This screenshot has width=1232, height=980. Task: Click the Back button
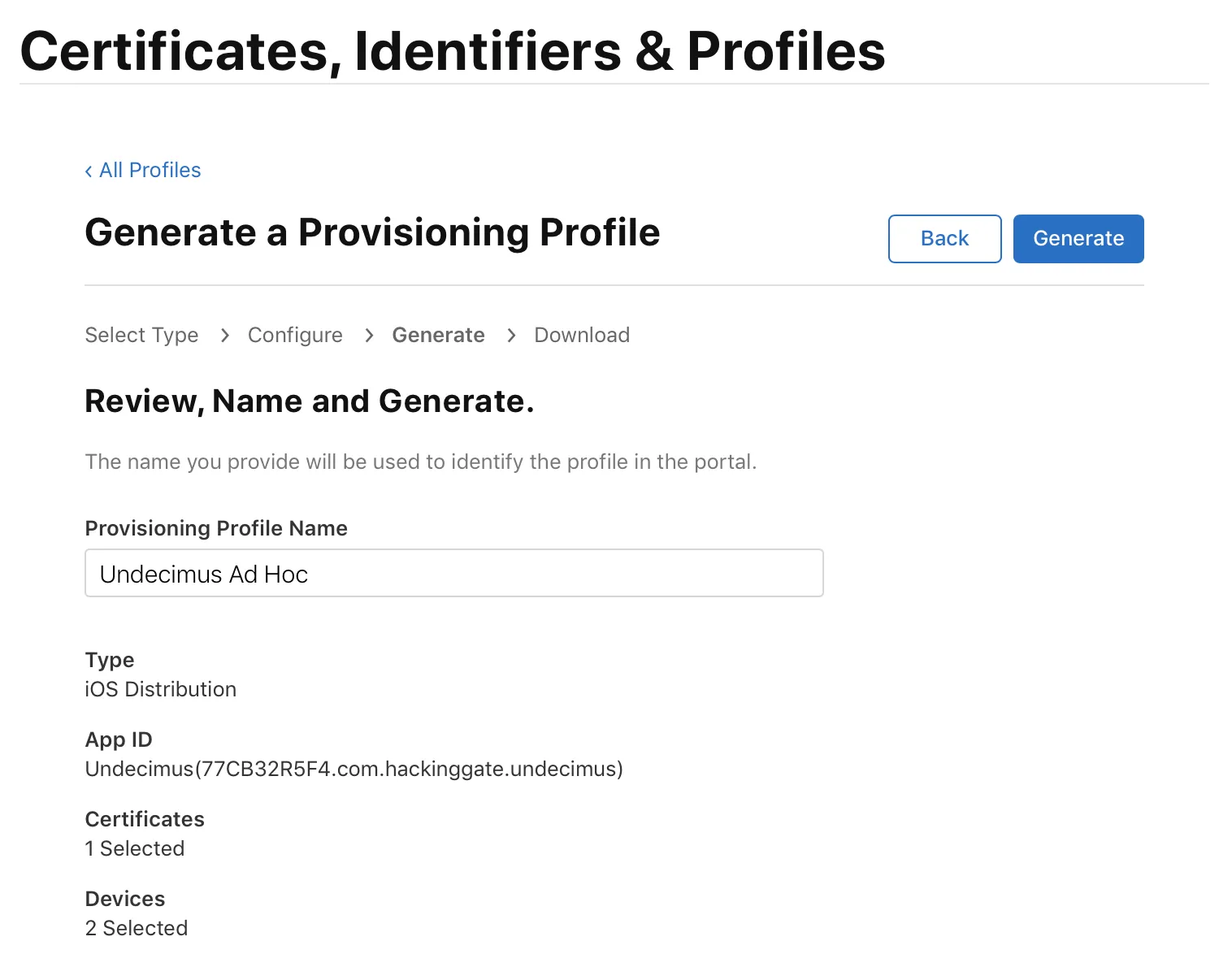pos(944,238)
